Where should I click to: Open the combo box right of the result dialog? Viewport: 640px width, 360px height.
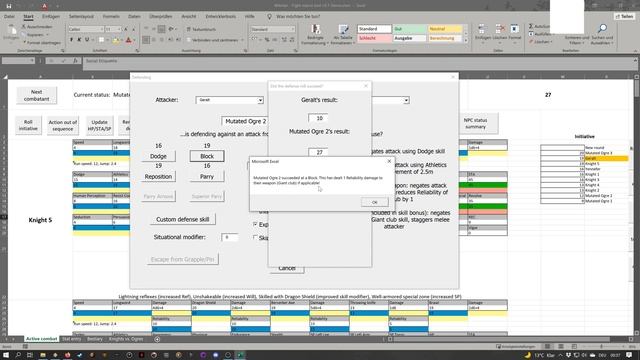tap(406, 100)
